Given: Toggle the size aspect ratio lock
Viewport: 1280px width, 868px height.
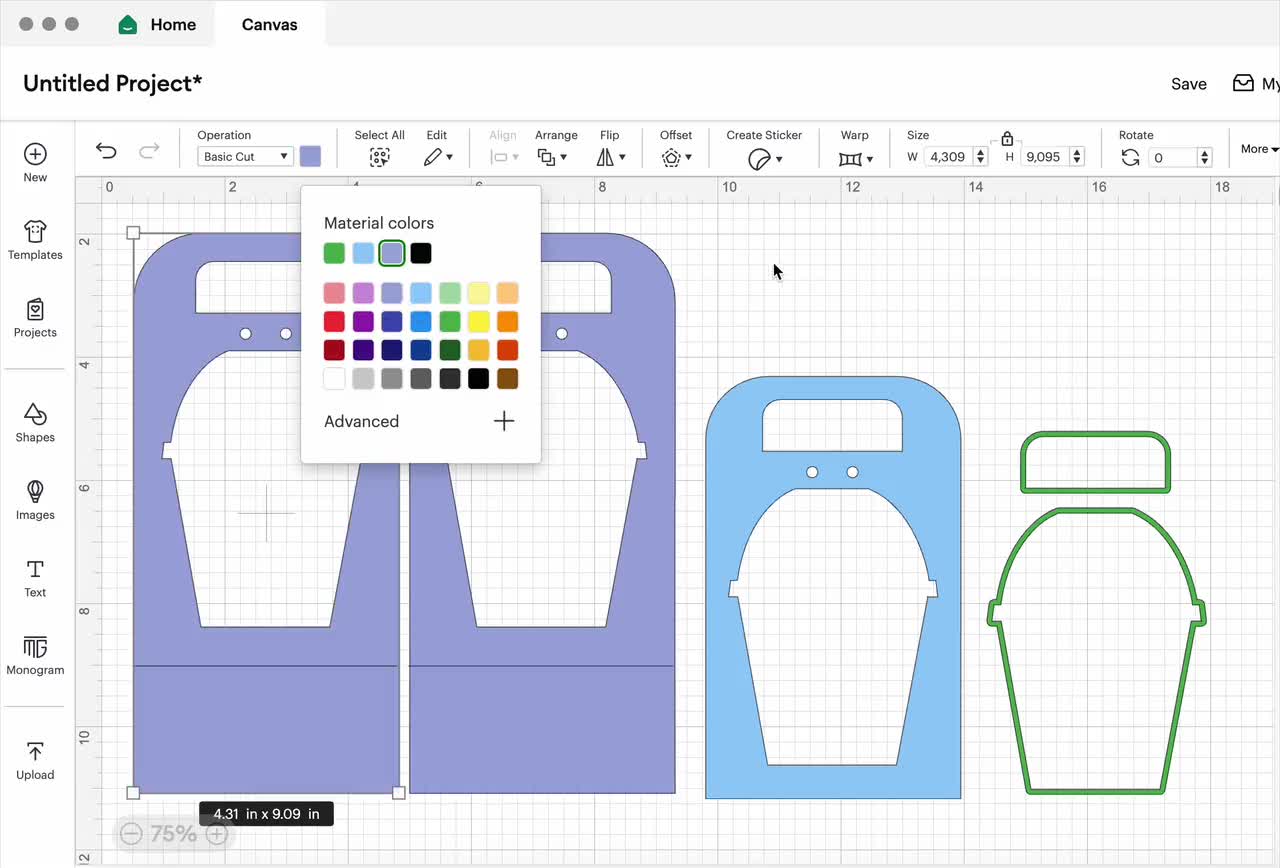Looking at the screenshot, I should coord(1007,140).
